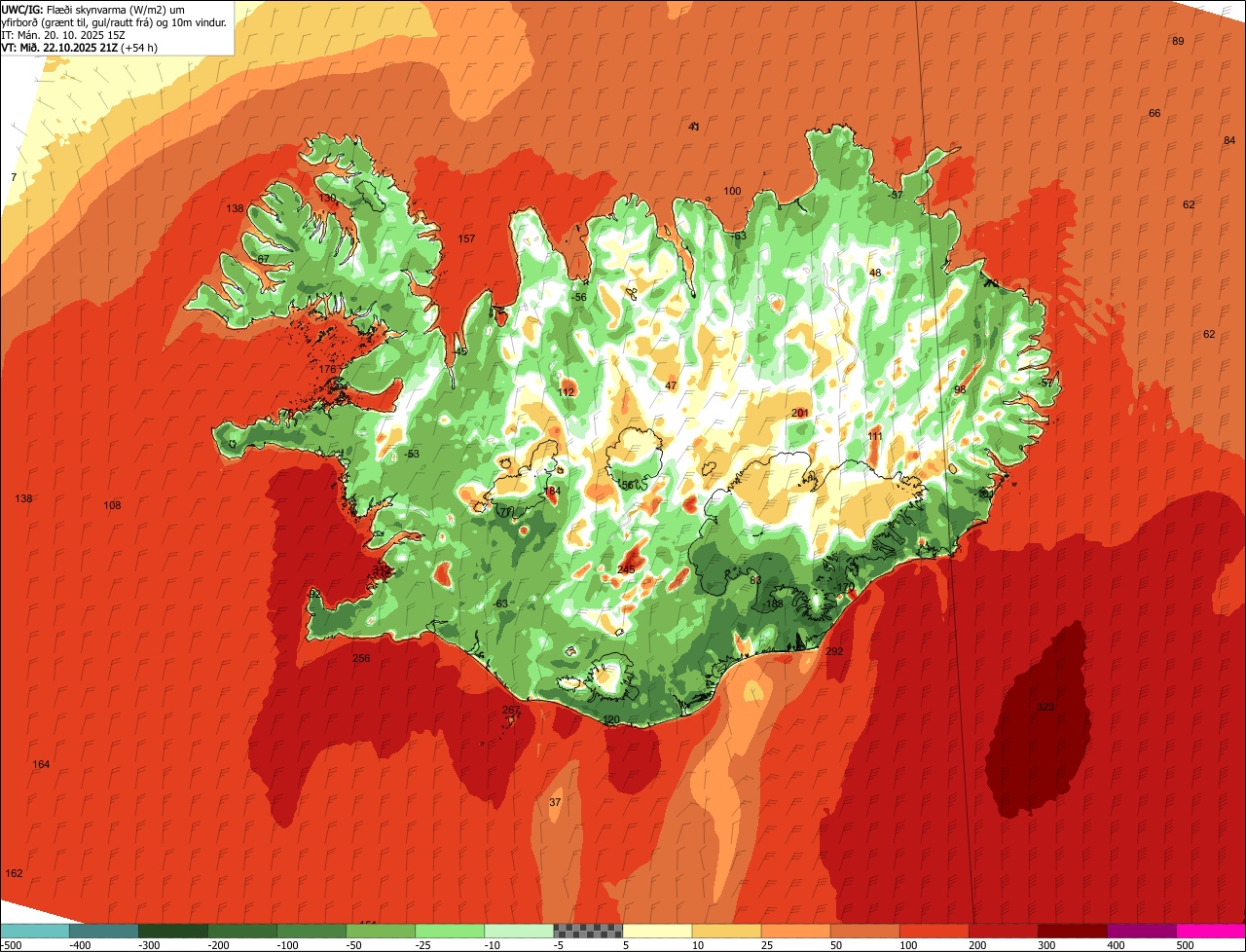Click the 130 value in the Westfjords

(327, 198)
